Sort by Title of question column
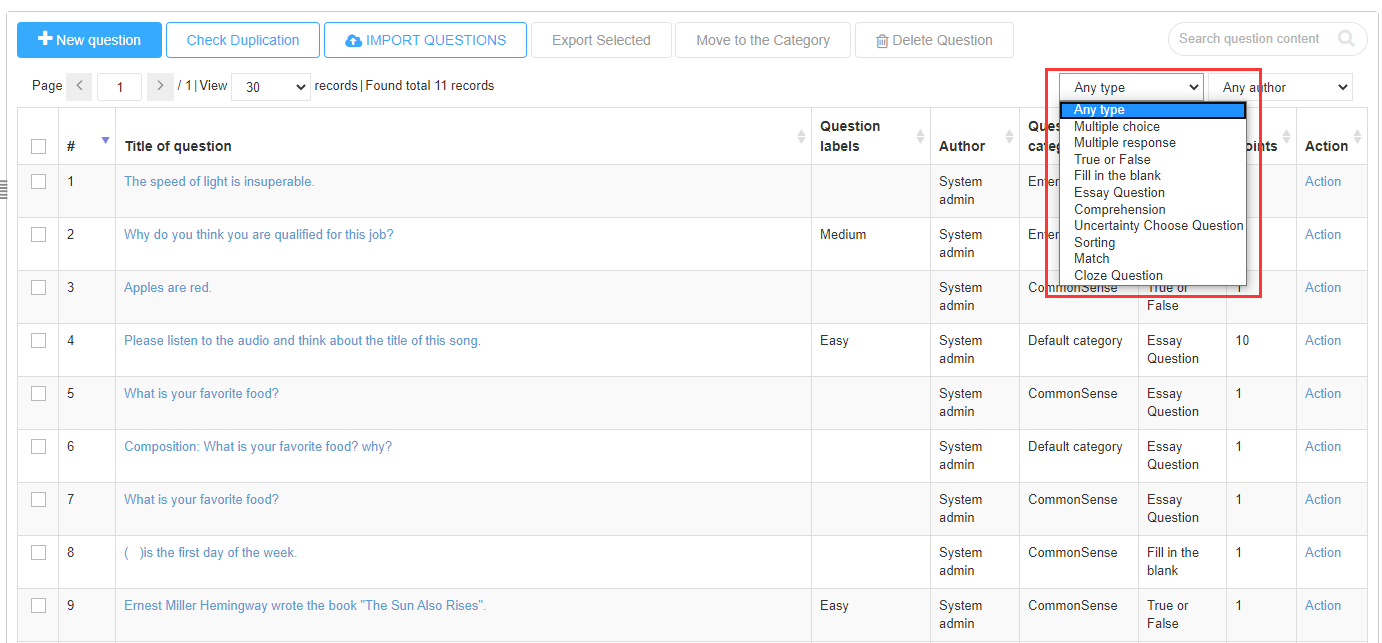Viewport: 1382px width, 643px height. (801, 136)
